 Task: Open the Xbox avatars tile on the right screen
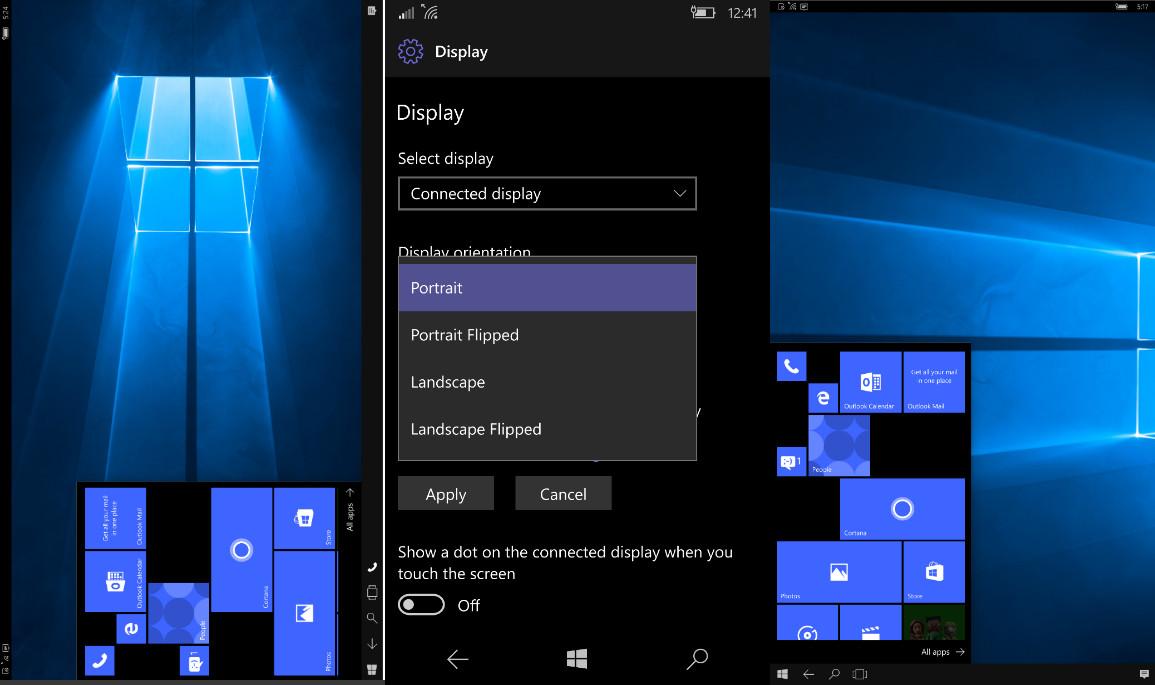[x=934, y=623]
